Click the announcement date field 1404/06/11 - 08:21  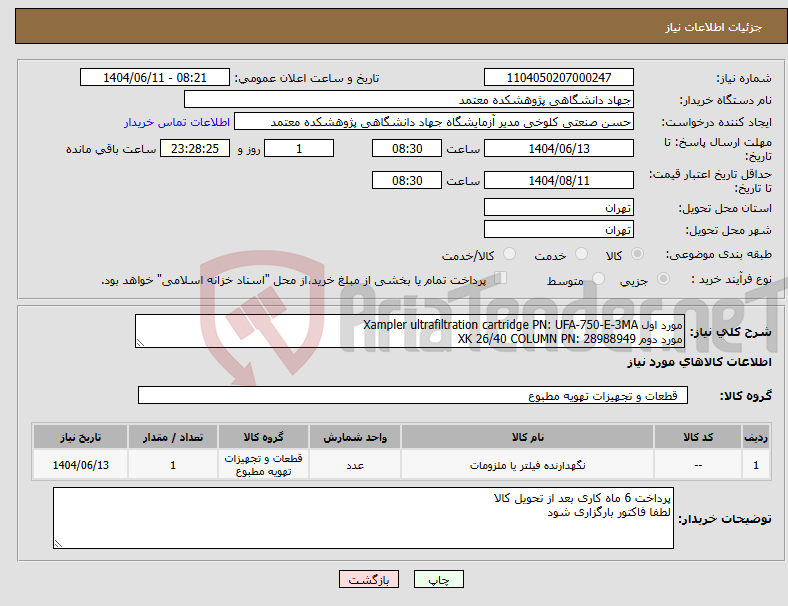pos(155,77)
